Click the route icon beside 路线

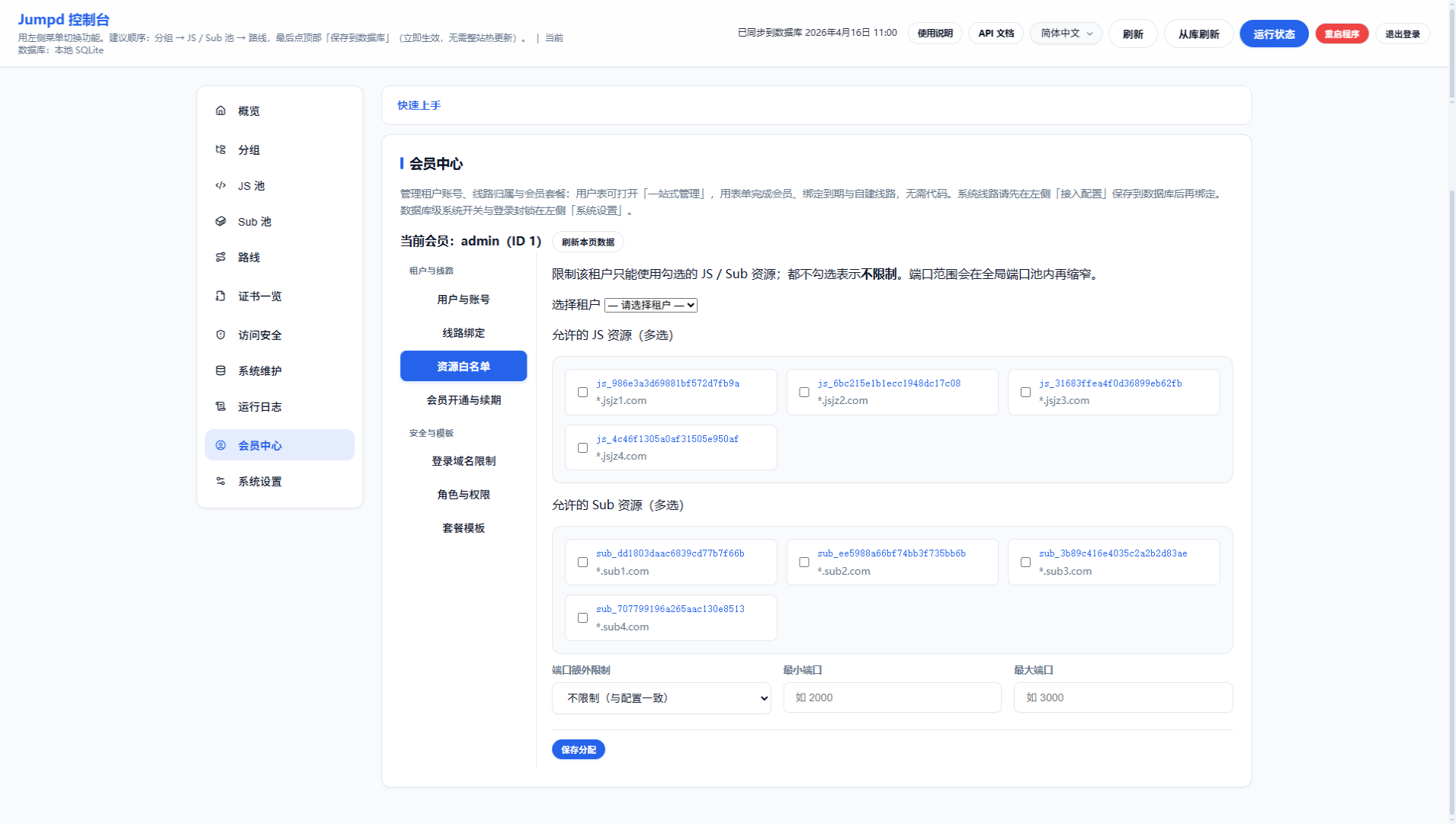point(220,257)
